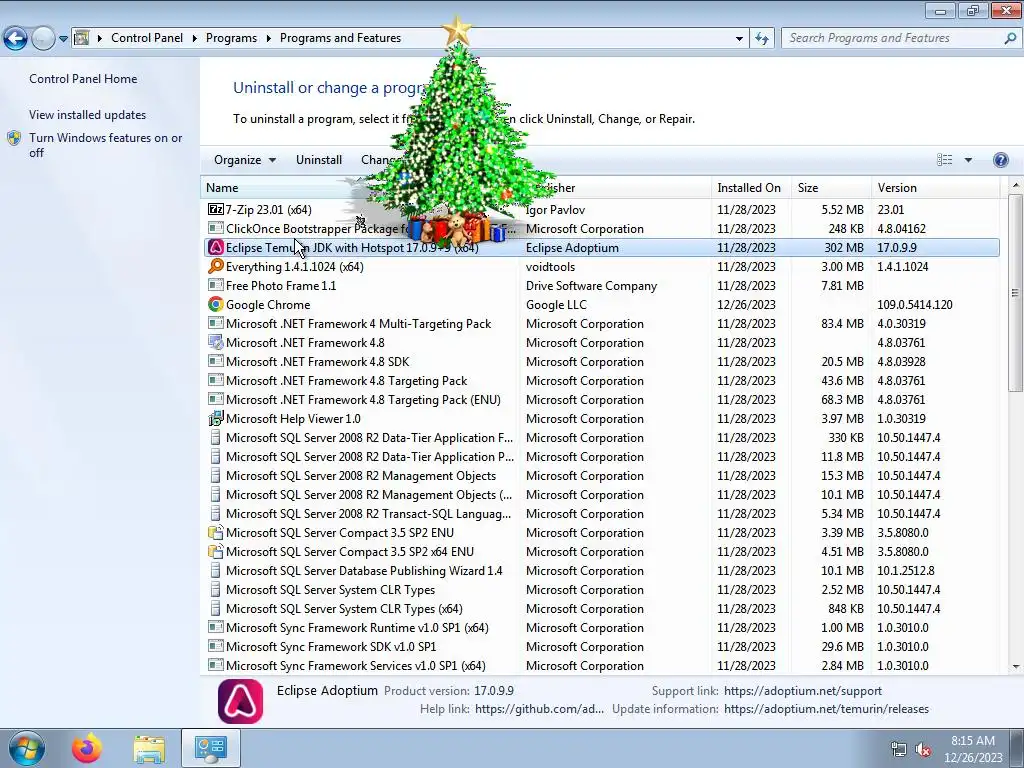Image resolution: width=1024 pixels, height=768 pixels.
Task: Sort by the Version column header
Action: point(935,188)
